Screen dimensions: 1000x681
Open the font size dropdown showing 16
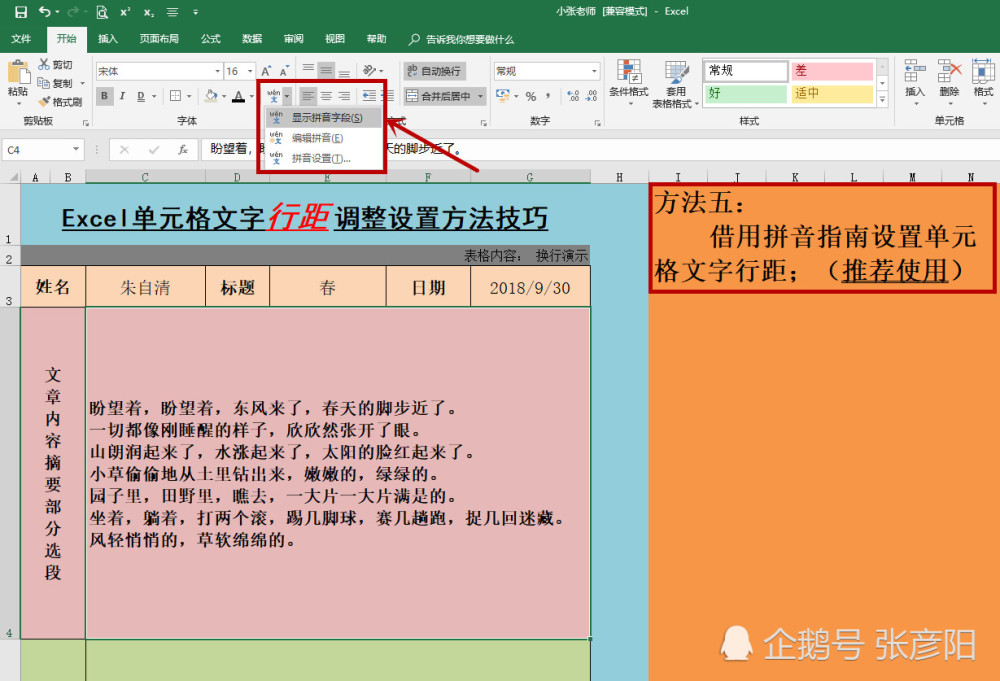point(250,71)
